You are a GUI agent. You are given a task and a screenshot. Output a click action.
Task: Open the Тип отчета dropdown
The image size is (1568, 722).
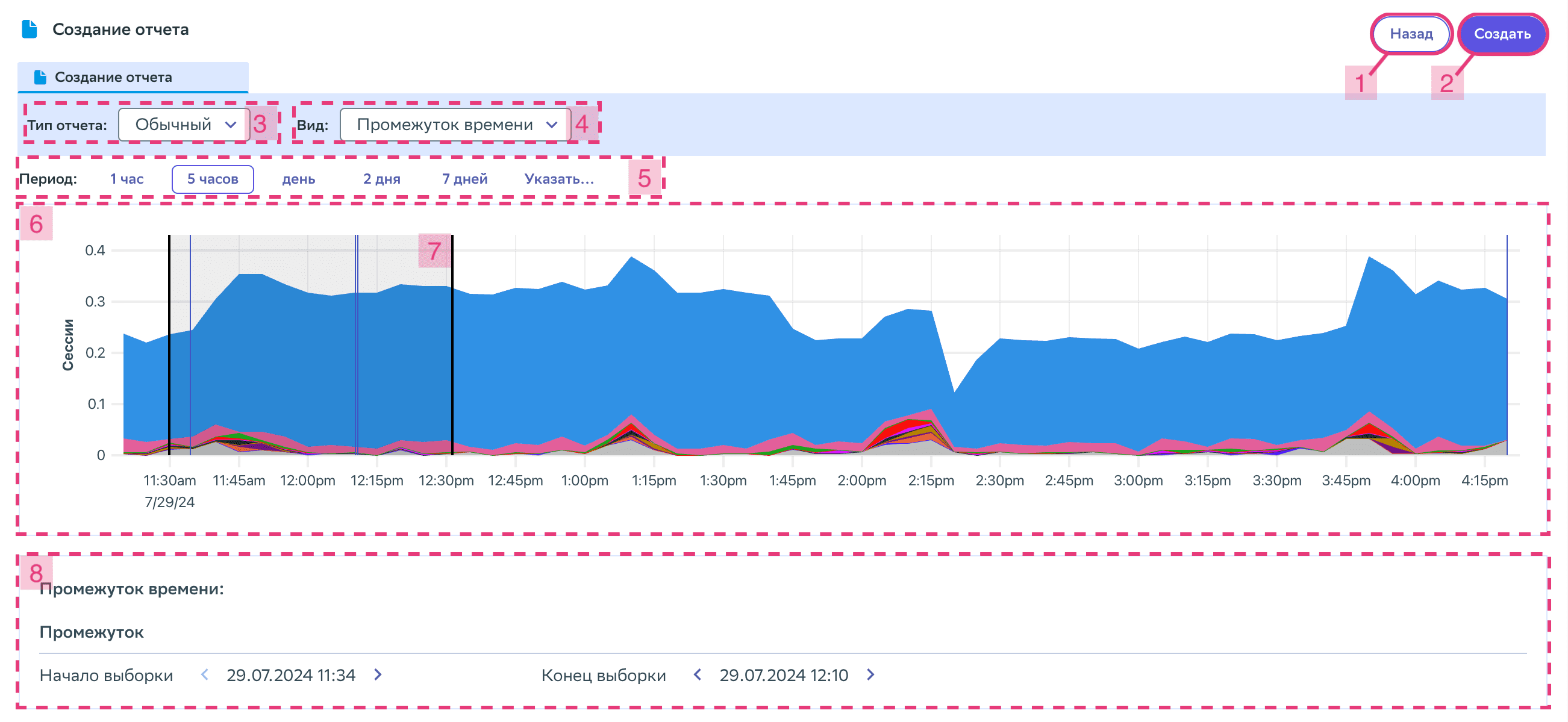(x=184, y=125)
